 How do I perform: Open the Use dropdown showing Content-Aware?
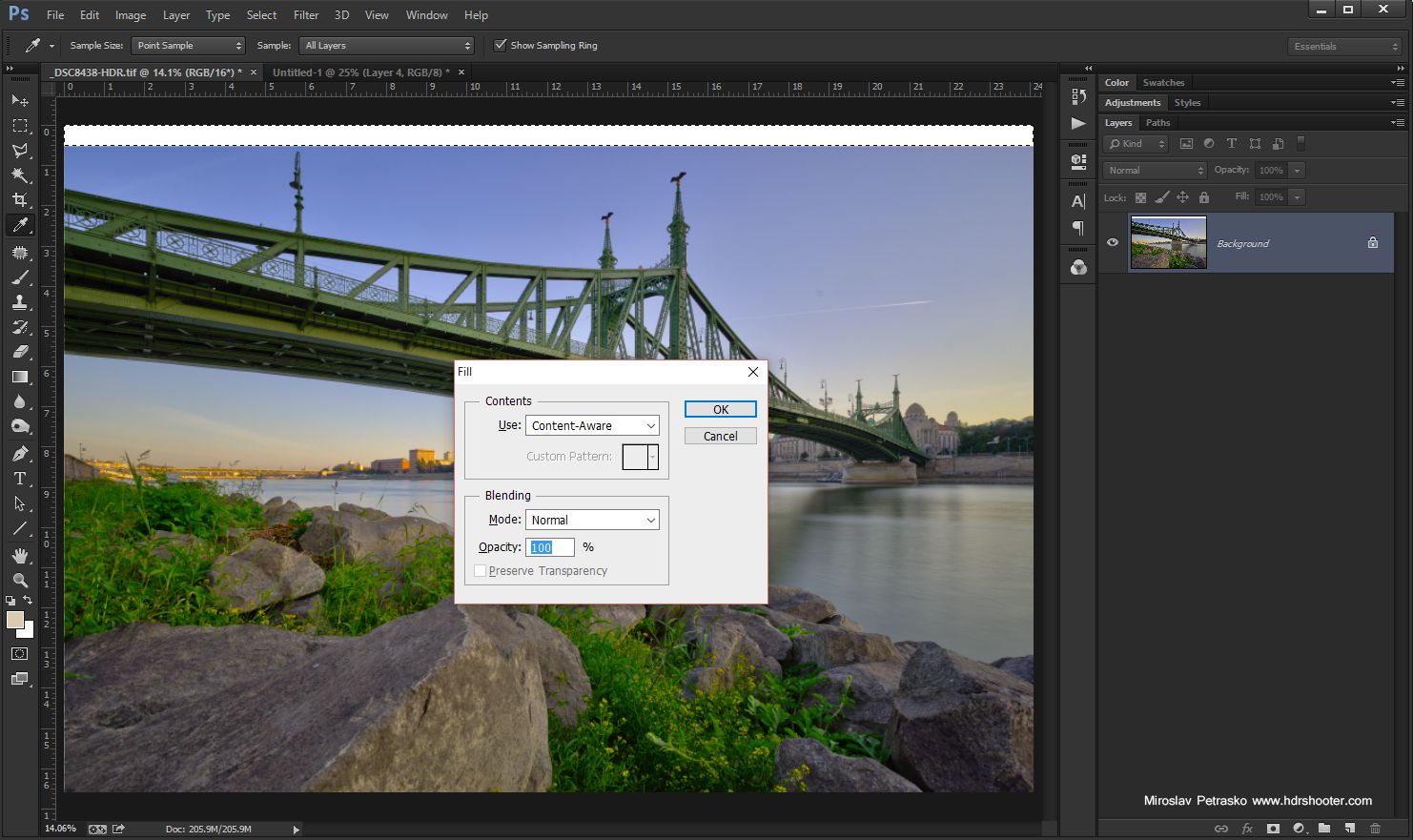591,425
